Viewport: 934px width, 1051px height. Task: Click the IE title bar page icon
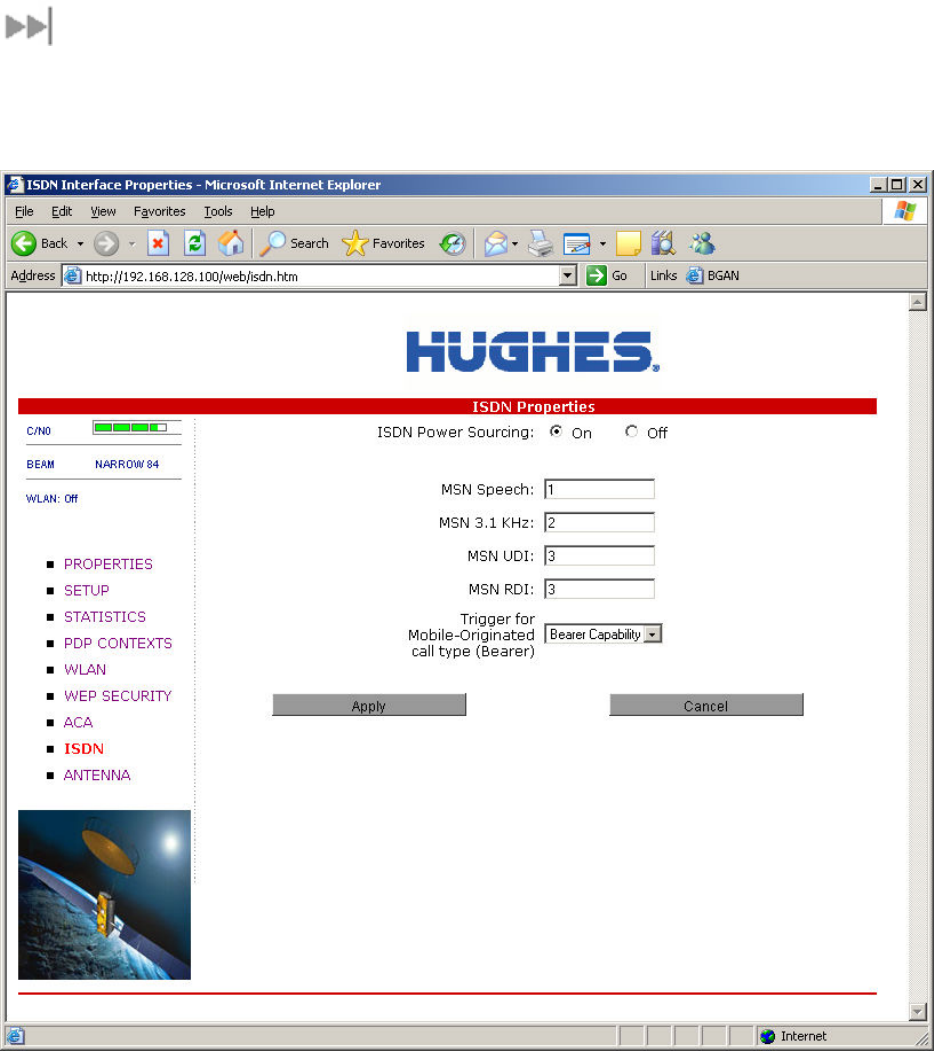[15, 184]
